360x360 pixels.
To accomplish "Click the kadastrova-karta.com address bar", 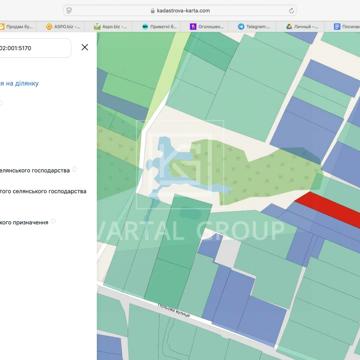I will 180,11.
